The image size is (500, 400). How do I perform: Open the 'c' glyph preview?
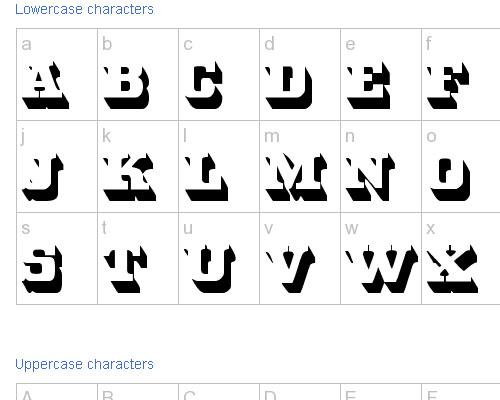point(204,86)
